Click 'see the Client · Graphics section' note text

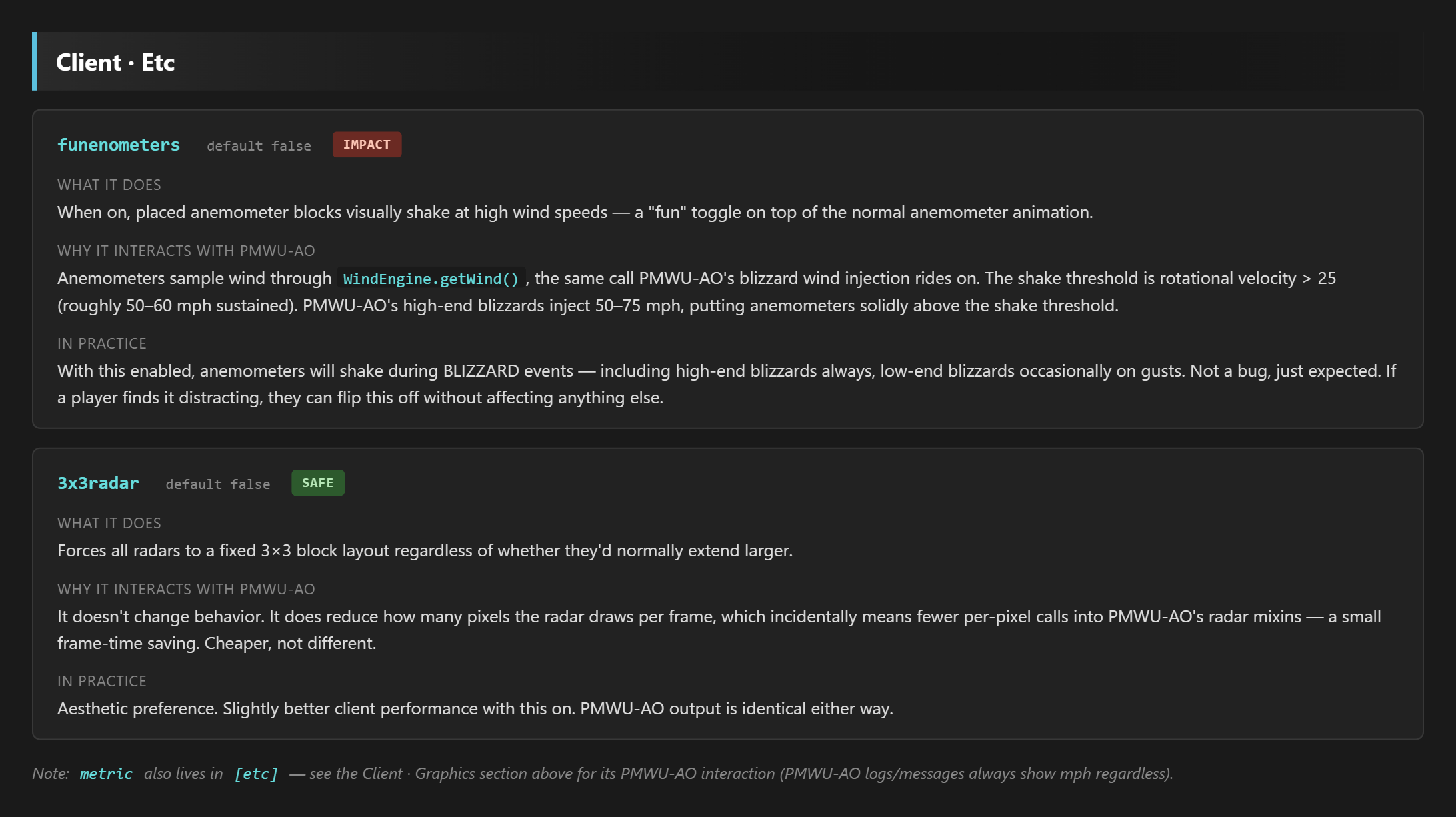(731, 774)
